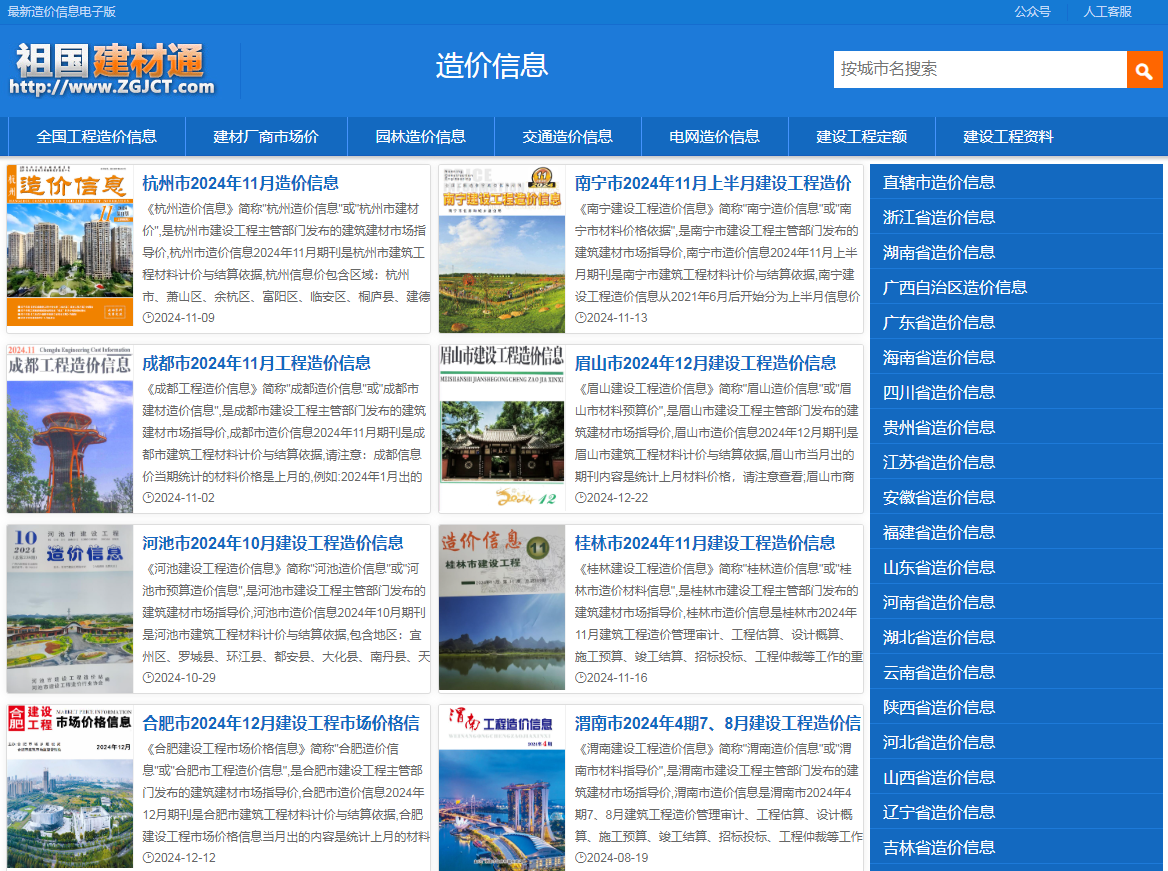
Task: Open 杭州市2024年11月造价信息 article title
Action: (241, 183)
